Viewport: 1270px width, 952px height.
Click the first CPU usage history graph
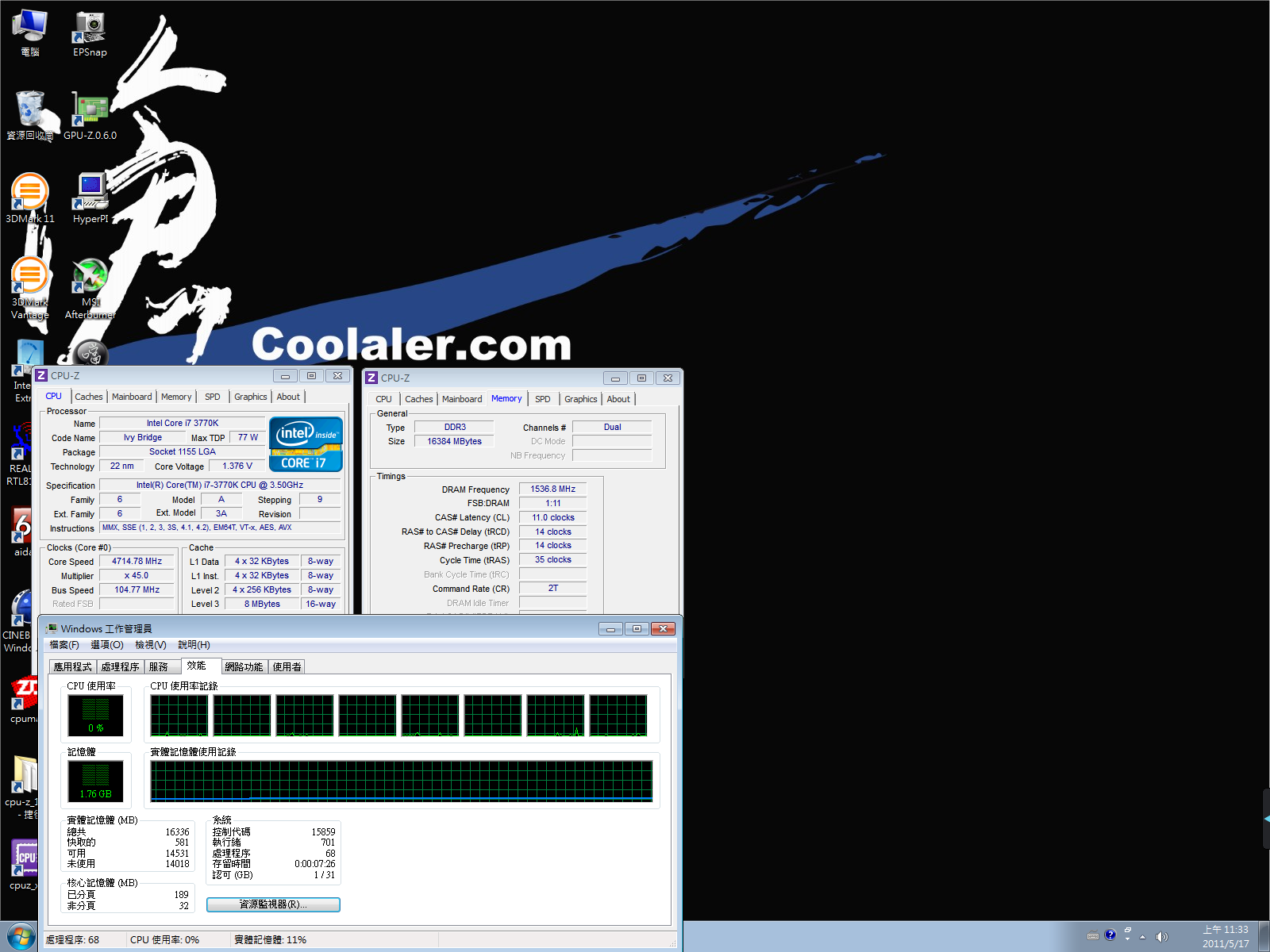[x=179, y=716]
